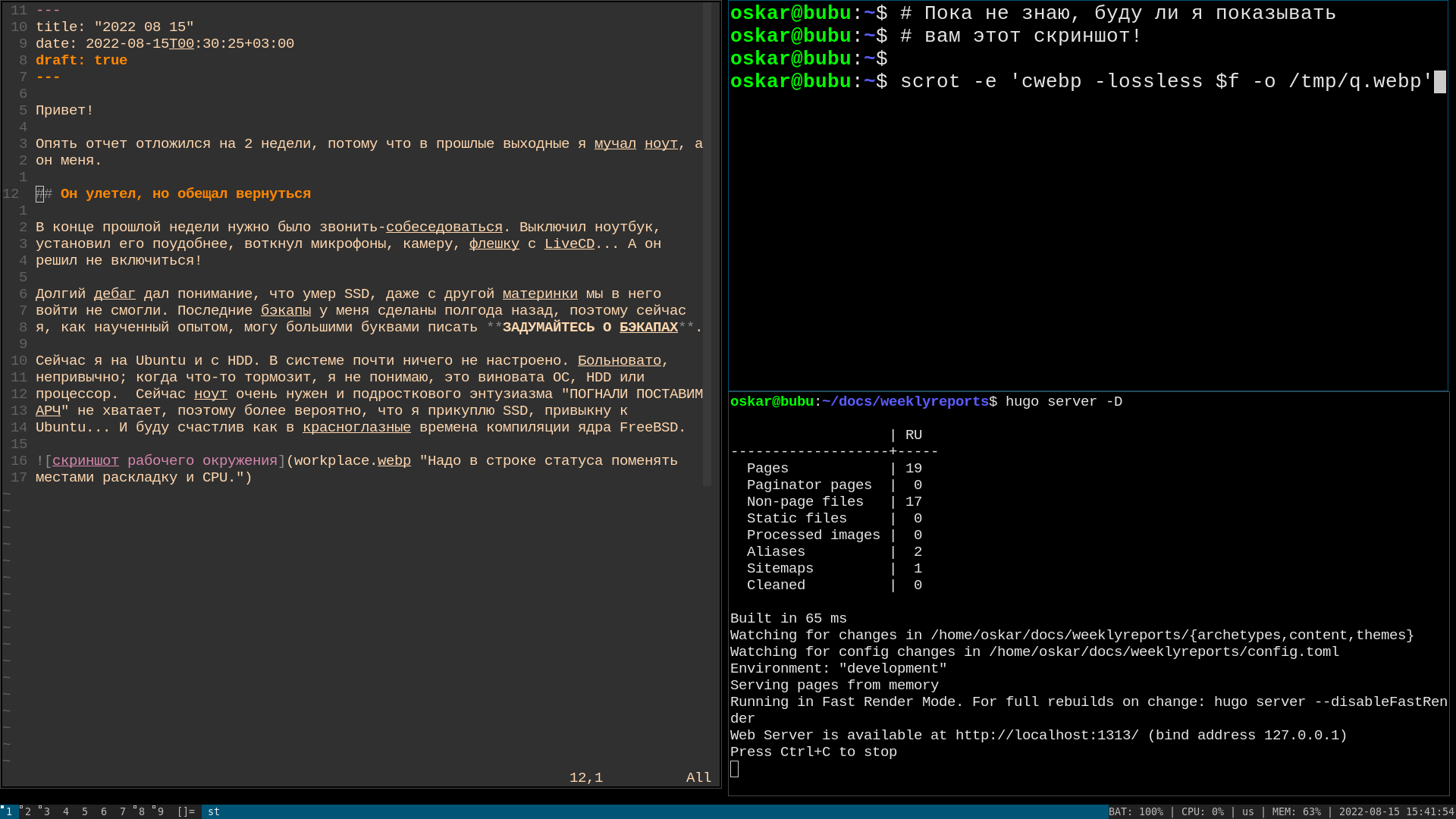This screenshot has height=819, width=1456.
Task: Click the 'us' keyboard layout indicator
Action: [x=1248, y=811]
